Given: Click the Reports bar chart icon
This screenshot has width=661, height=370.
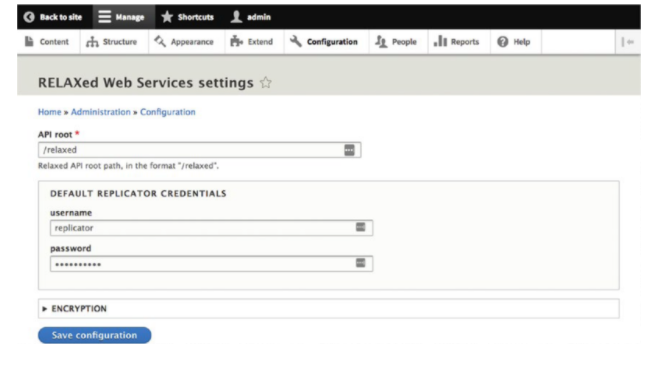Looking at the screenshot, I should pos(440,41).
